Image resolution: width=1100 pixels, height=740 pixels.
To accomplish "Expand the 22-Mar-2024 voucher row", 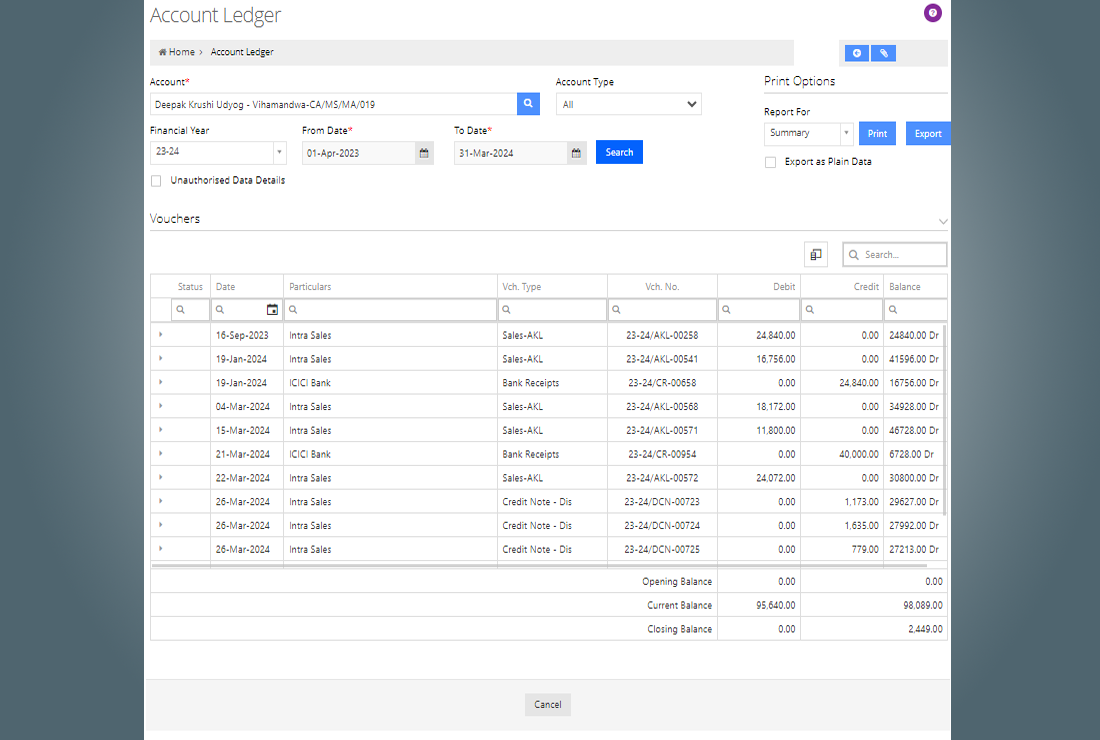I will tap(161, 478).
